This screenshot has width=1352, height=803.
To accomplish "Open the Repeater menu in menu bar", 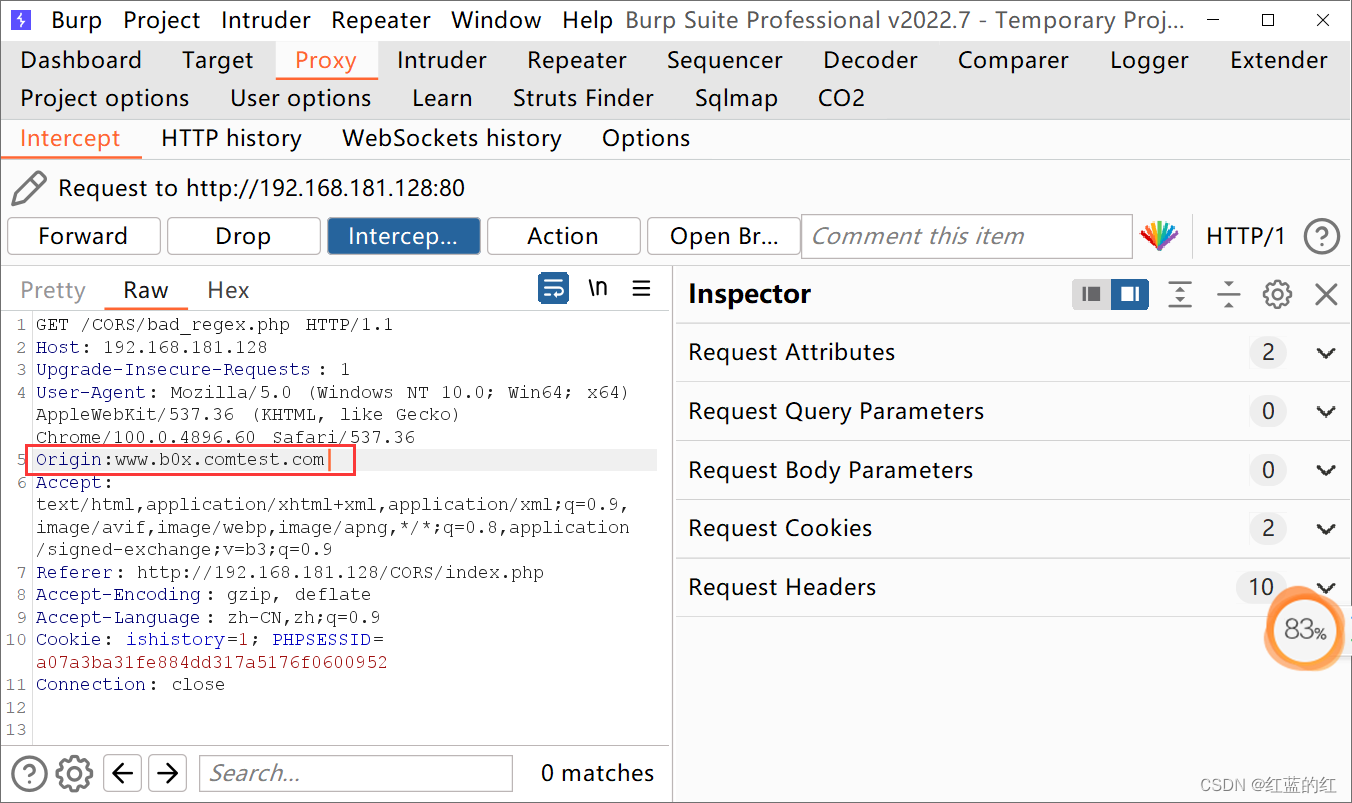I will (381, 20).
